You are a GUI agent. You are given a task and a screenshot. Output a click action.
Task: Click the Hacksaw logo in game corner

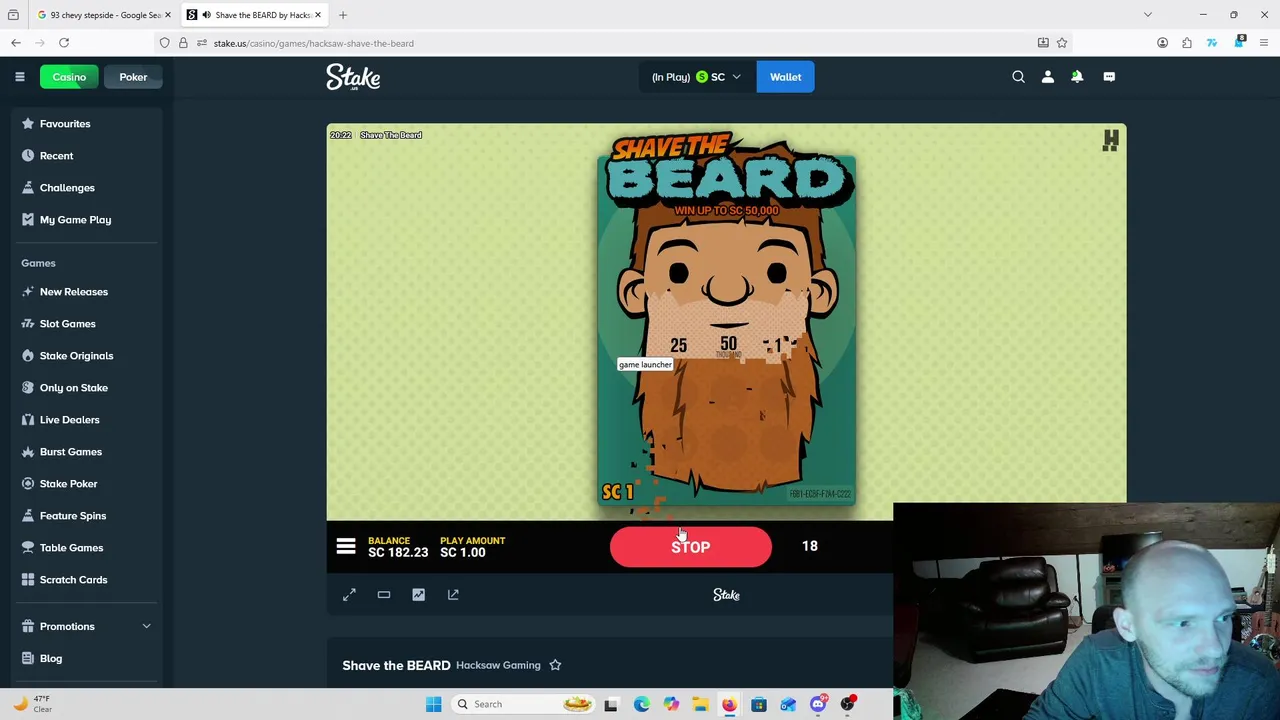[x=1110, y=141]
